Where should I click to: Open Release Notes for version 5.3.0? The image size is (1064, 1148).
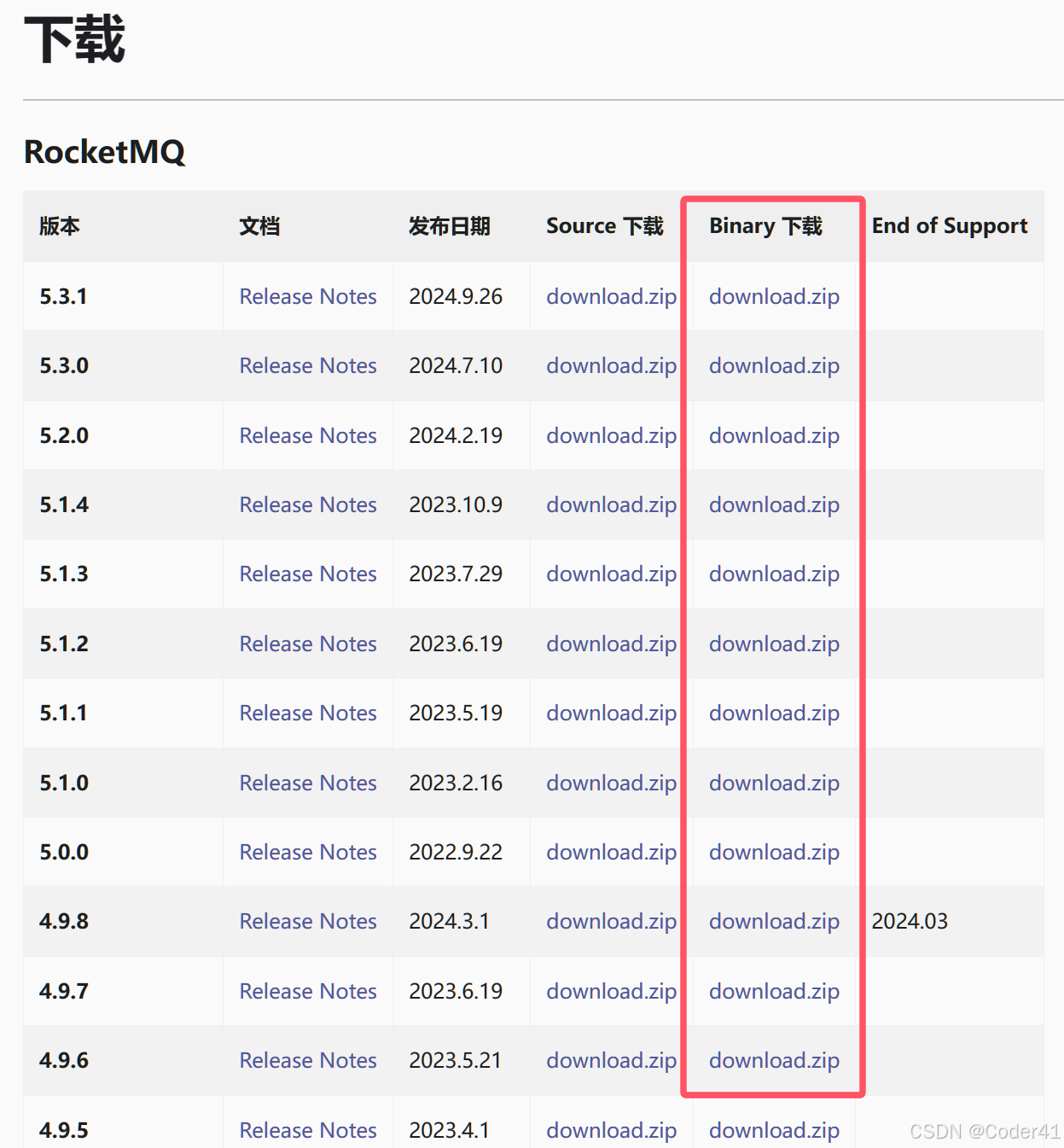point(308,365)
